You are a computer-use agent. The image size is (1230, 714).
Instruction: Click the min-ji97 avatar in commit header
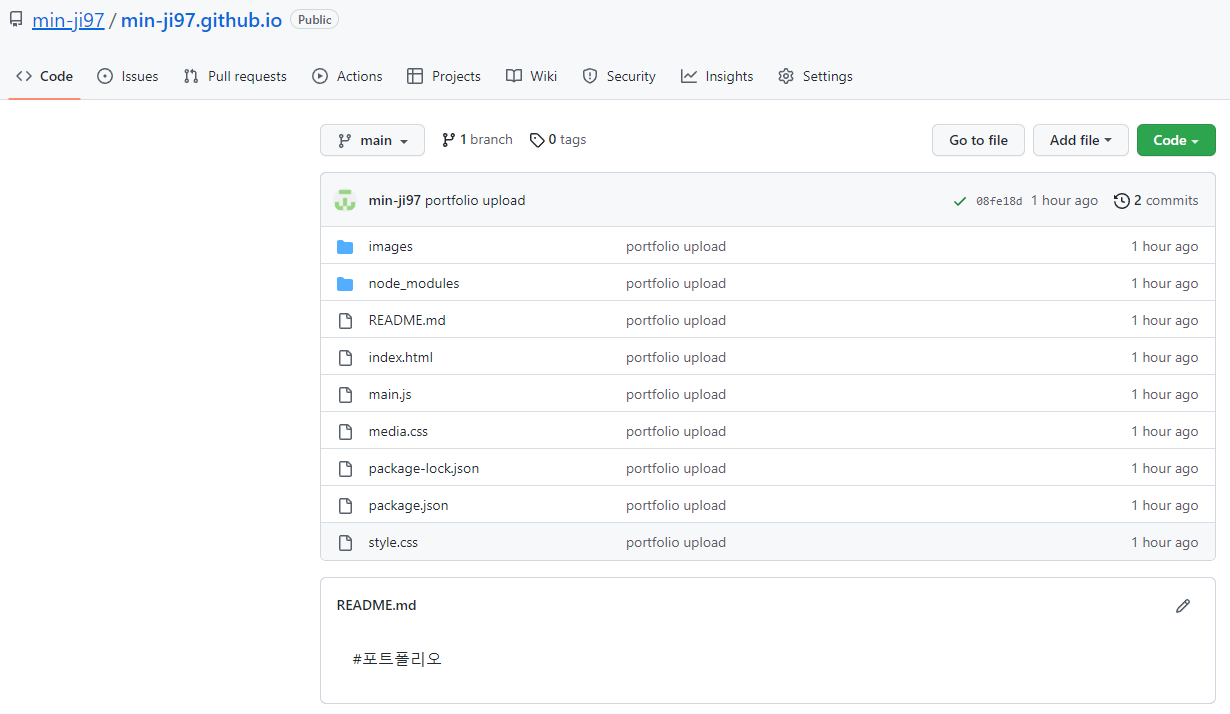pos(345,200)
